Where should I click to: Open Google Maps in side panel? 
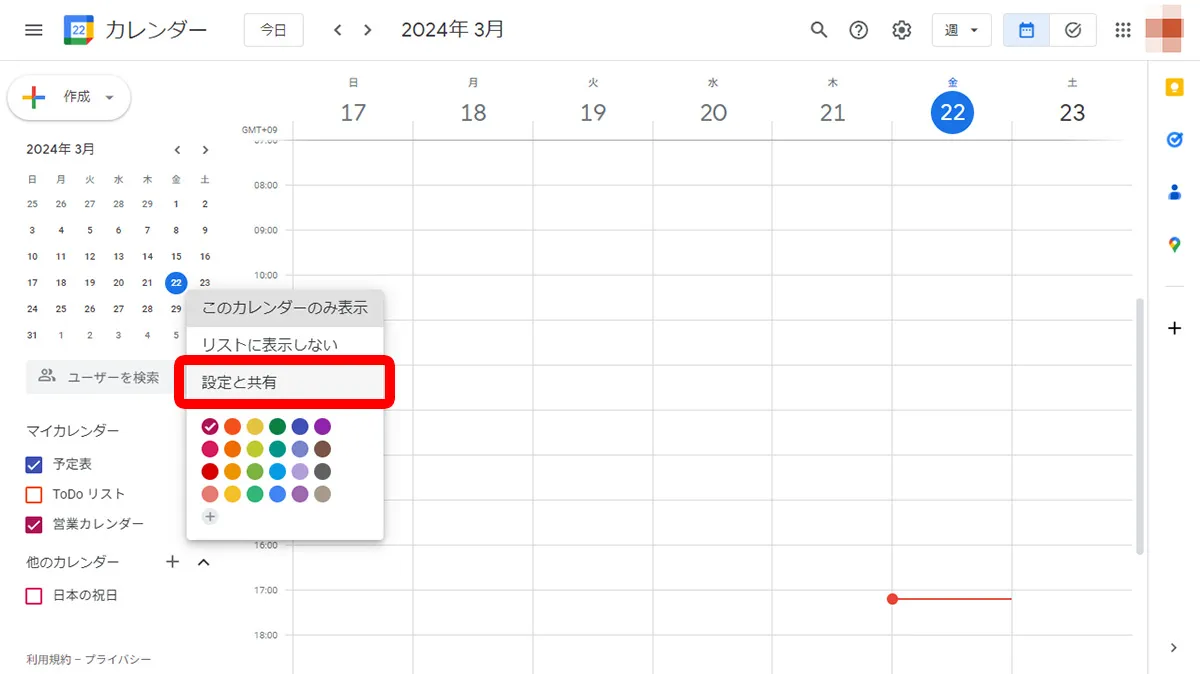click(x=1174, y=244)
